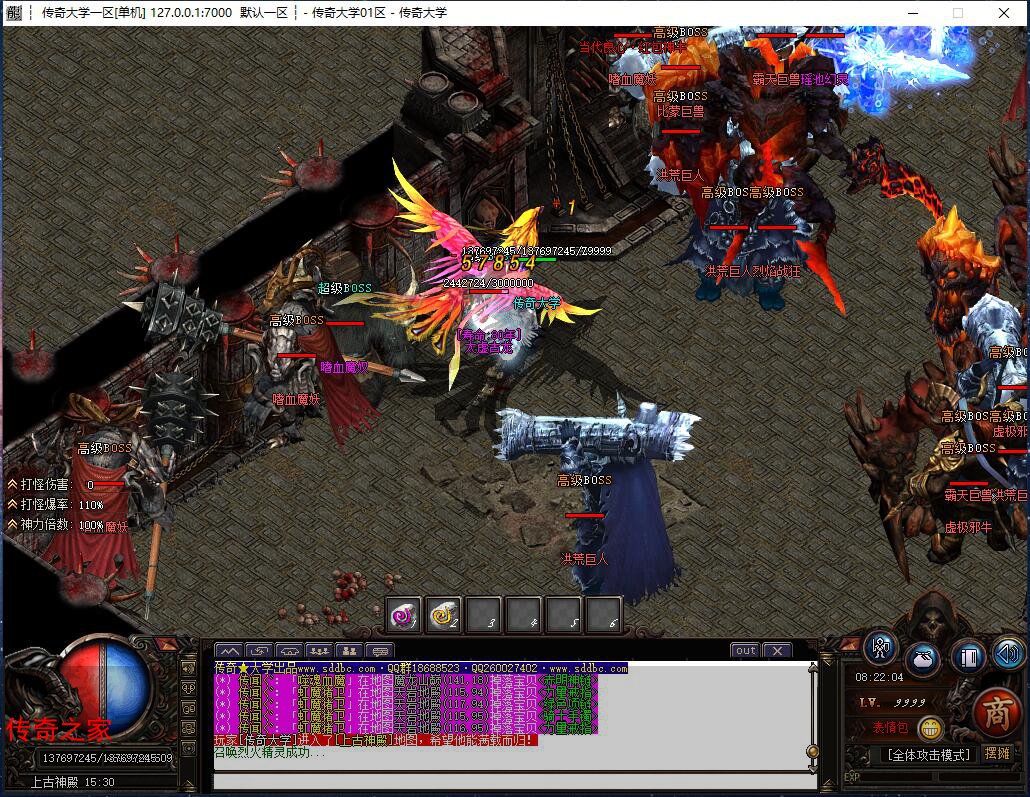Toggle the fourth chat channel side icon
This screenshot has height=797, width=1030.
click(x=189, y=728)
